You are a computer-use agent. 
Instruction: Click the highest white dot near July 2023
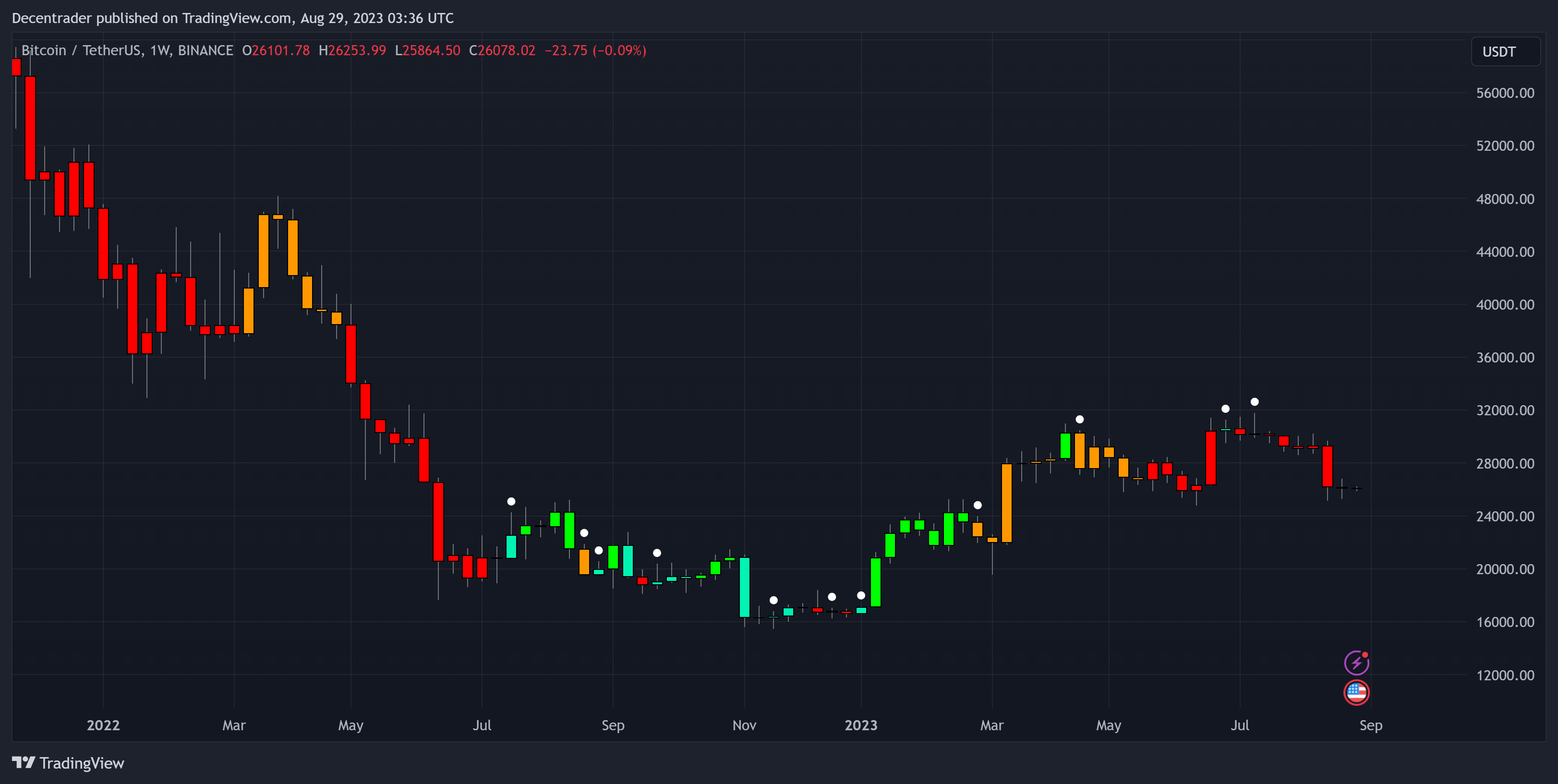[1255, 402]
